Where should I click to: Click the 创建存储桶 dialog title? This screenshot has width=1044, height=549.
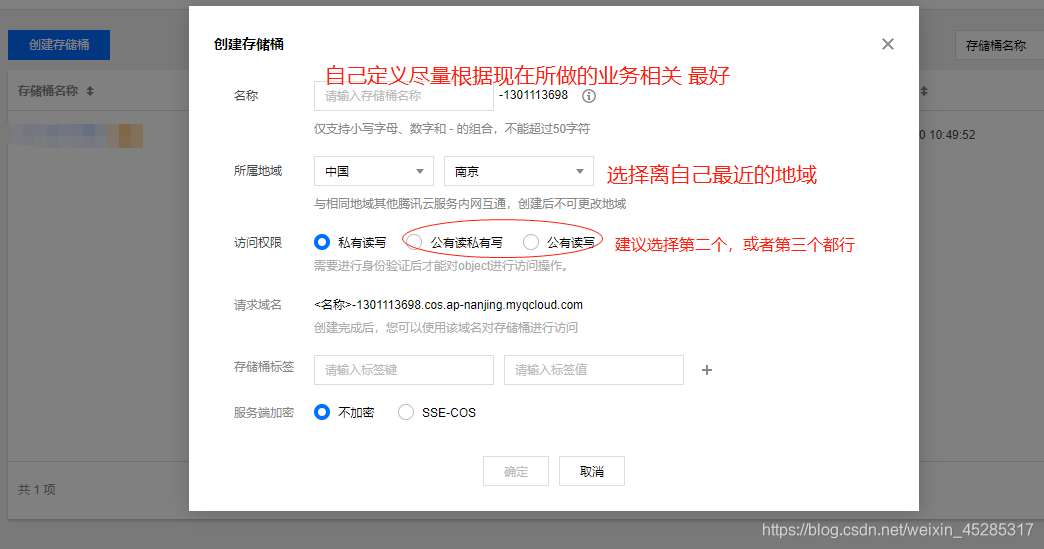(x=249, y=45)
